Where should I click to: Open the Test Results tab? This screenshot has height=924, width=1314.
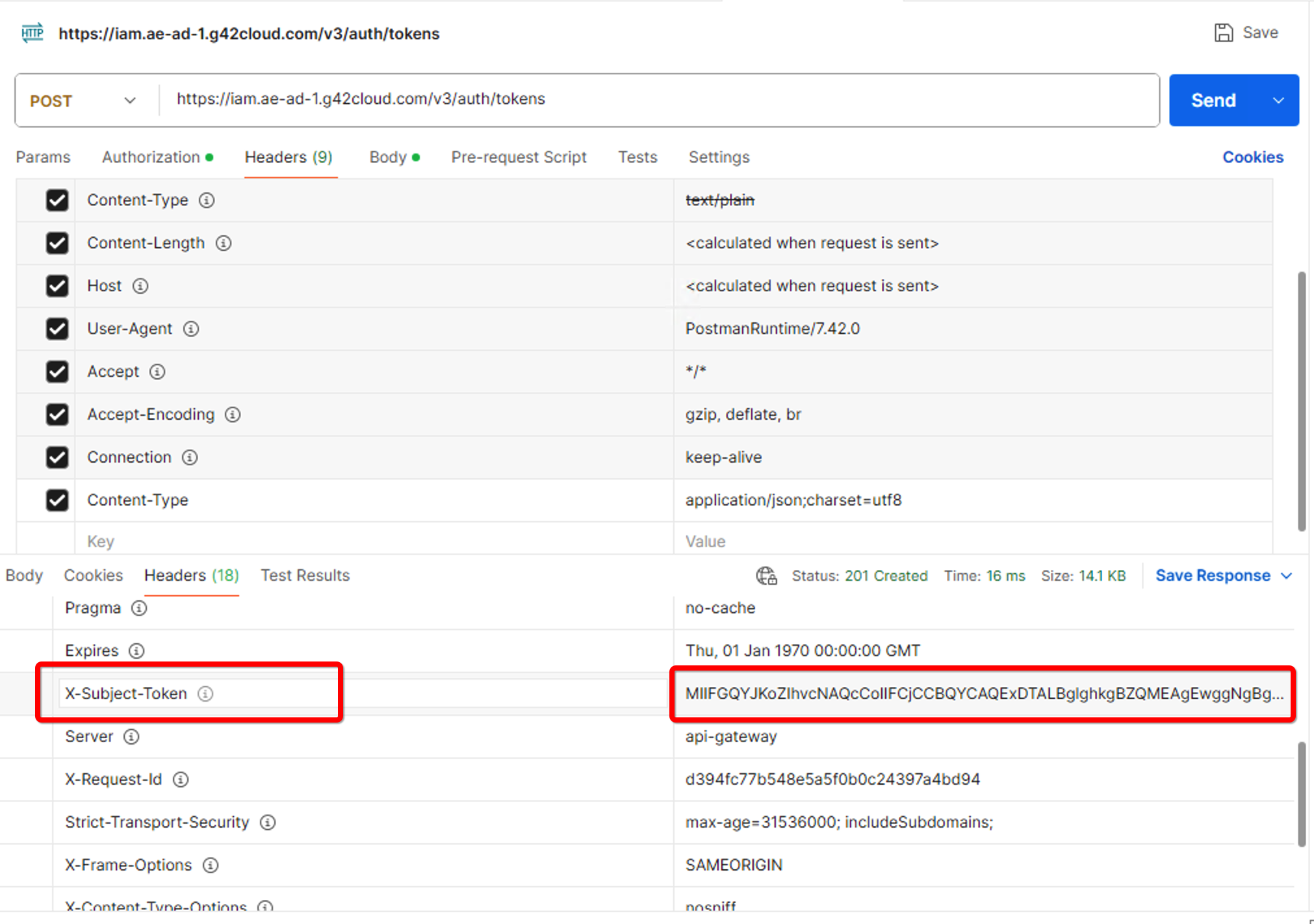(x=305, y=576)
